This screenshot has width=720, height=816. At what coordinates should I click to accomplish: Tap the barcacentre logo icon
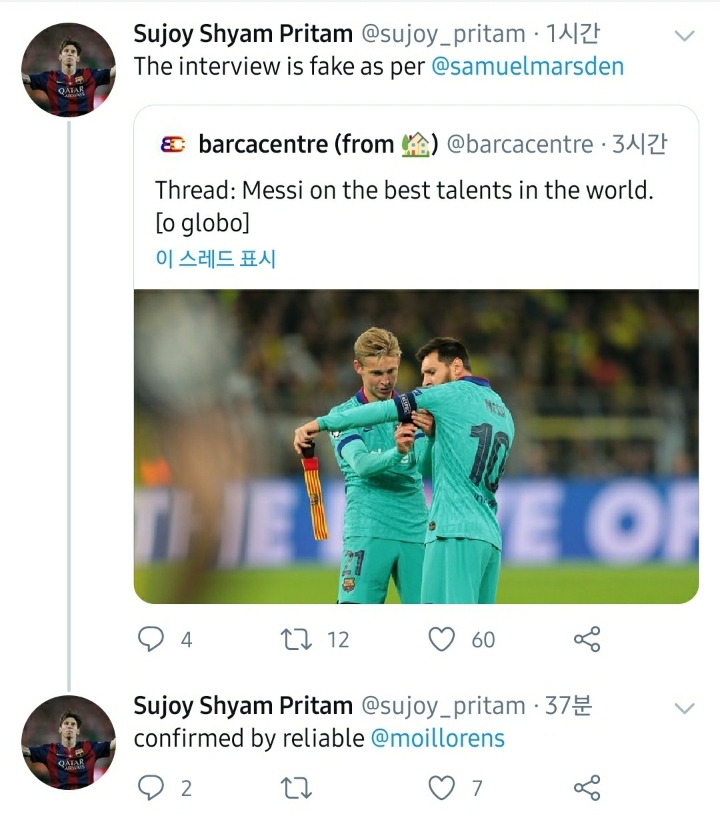pos(172,145)
